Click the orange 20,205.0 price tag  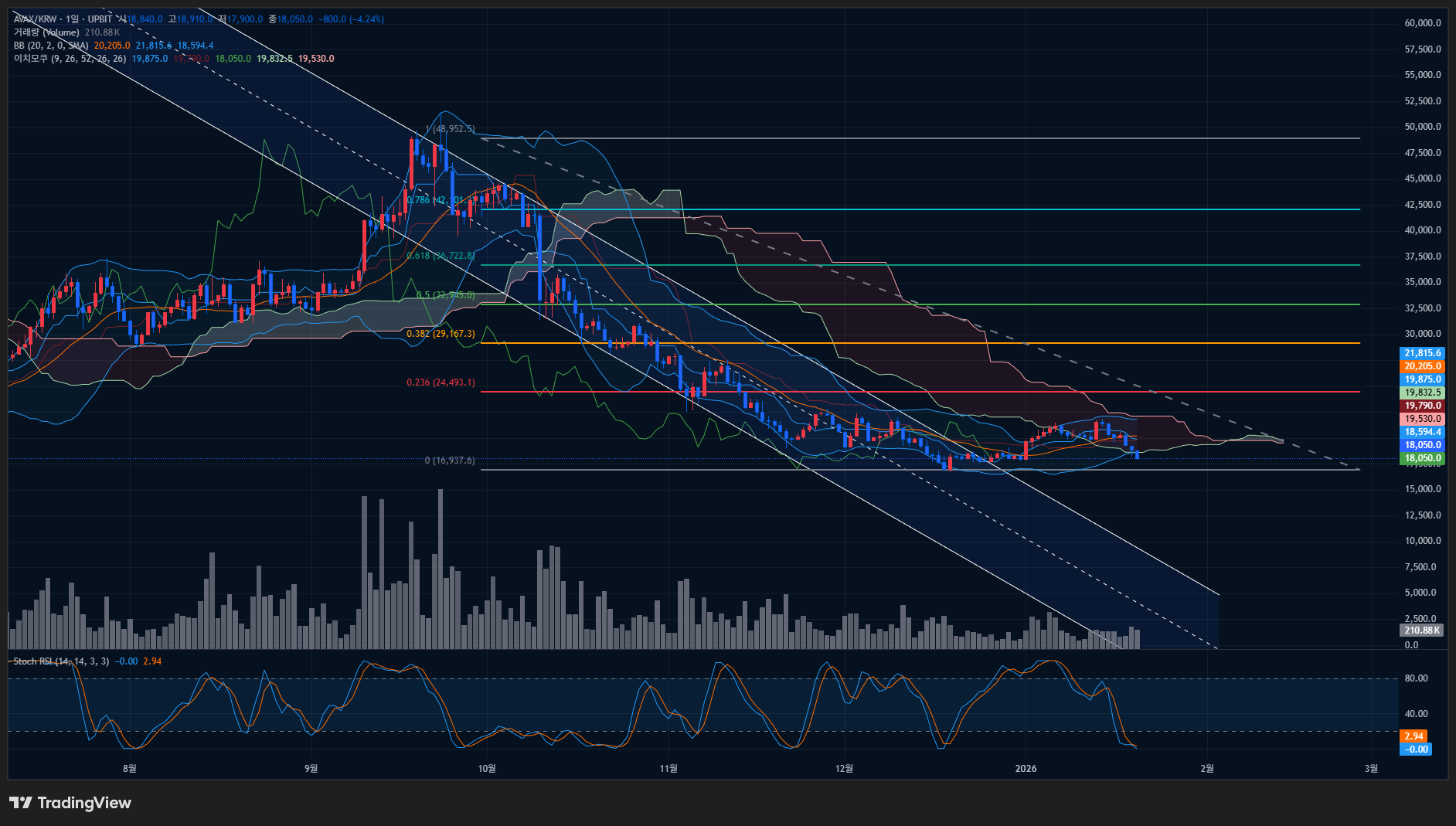coord(1422,366)
